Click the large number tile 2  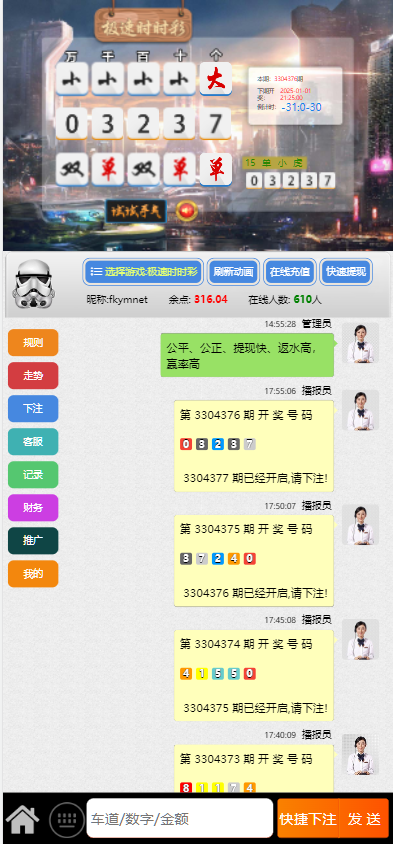point(144,124)
